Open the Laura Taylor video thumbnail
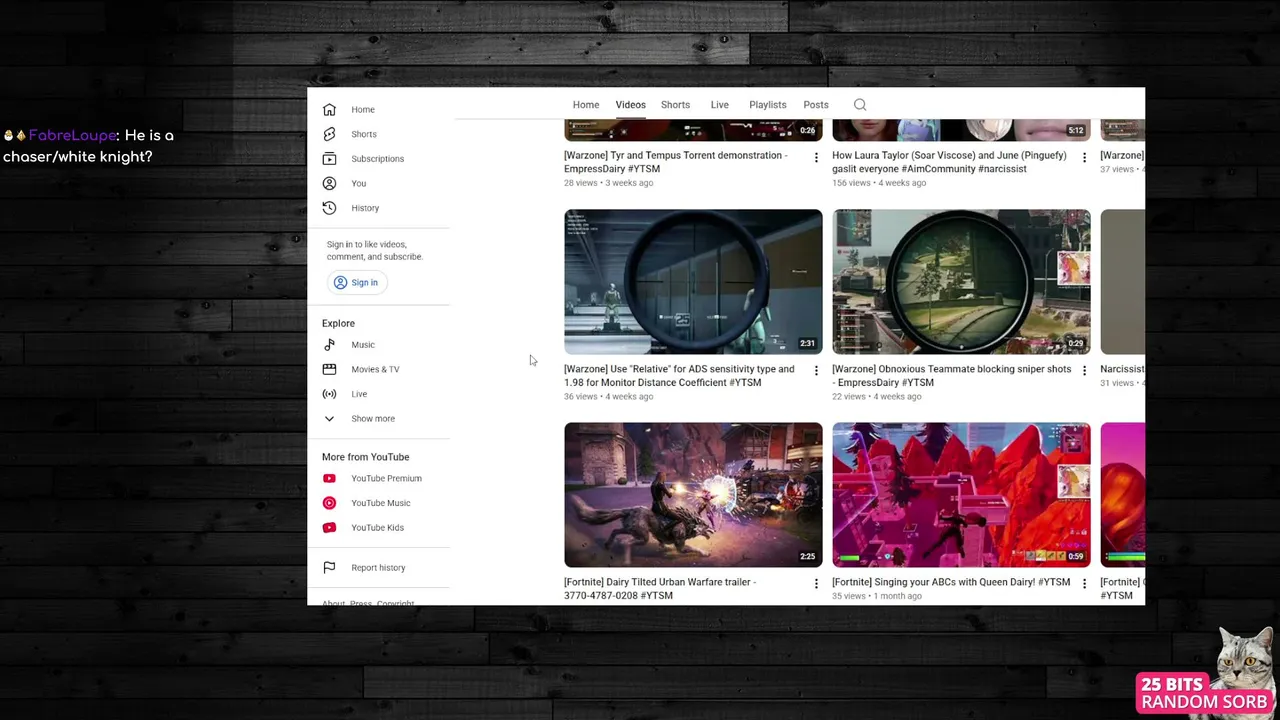 [961, 130]
